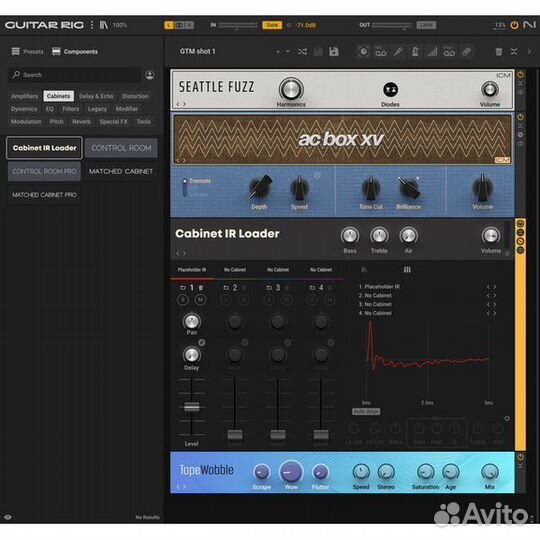Viewport: 540px width, 540px height.
Task: Open the folder icon for IR slot 4
Action: click(x=312, y=288)
